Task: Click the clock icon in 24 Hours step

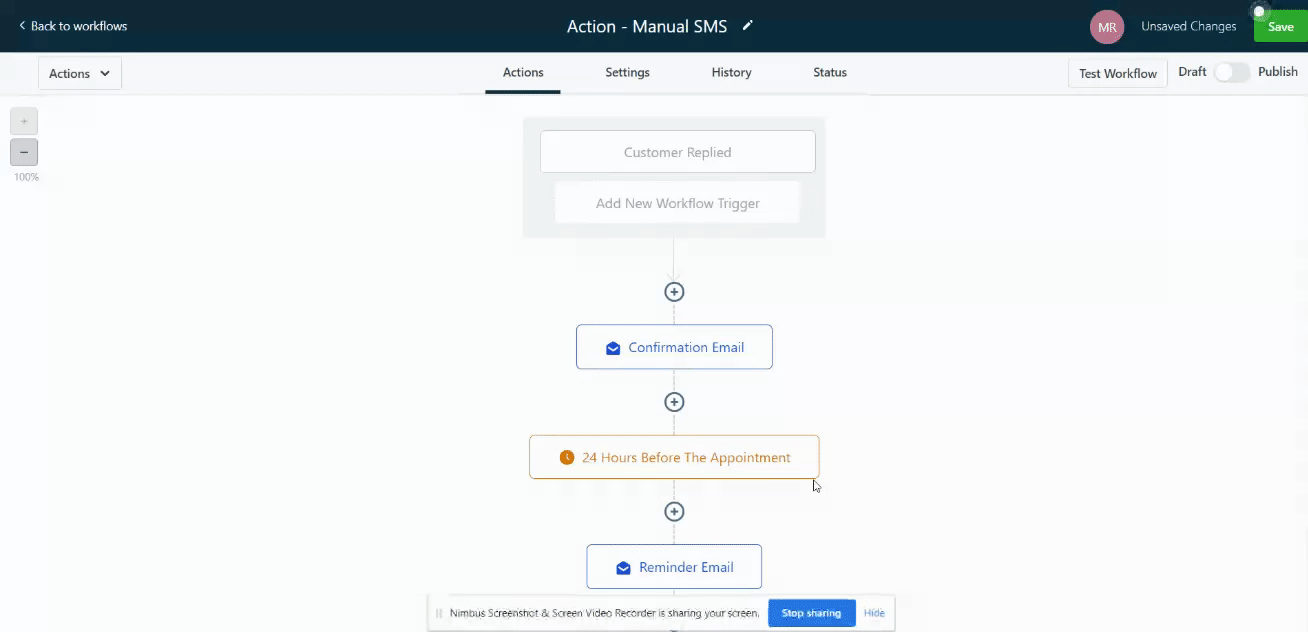Action: coord(567,458)
